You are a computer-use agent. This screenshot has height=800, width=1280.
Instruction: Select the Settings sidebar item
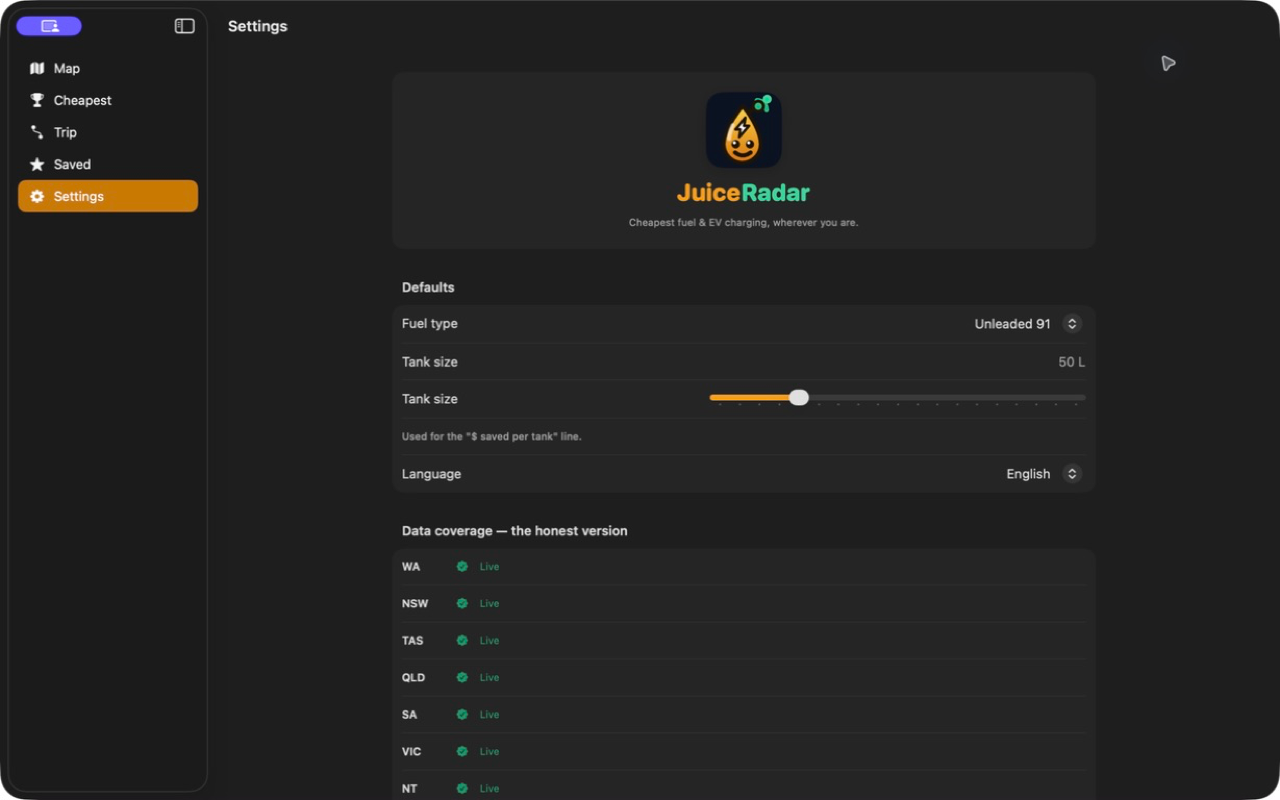pyautogui.click(x=108, y=196)
